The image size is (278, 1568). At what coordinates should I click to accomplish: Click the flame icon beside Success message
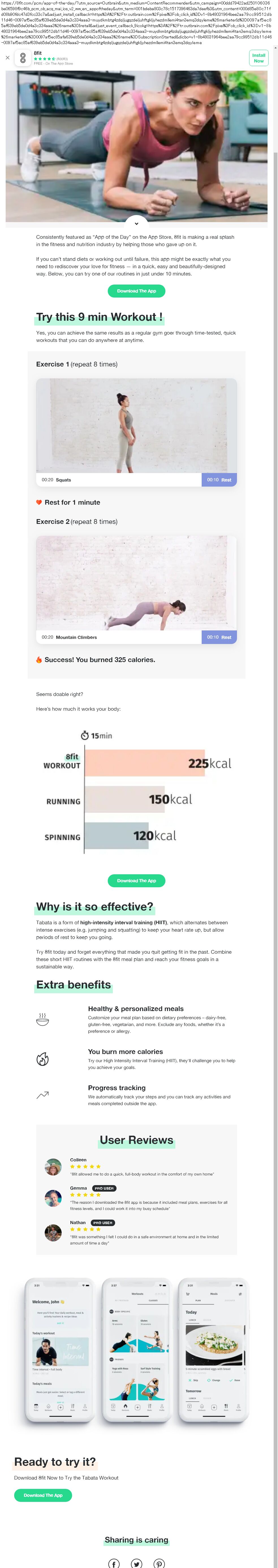coord(39,659)
